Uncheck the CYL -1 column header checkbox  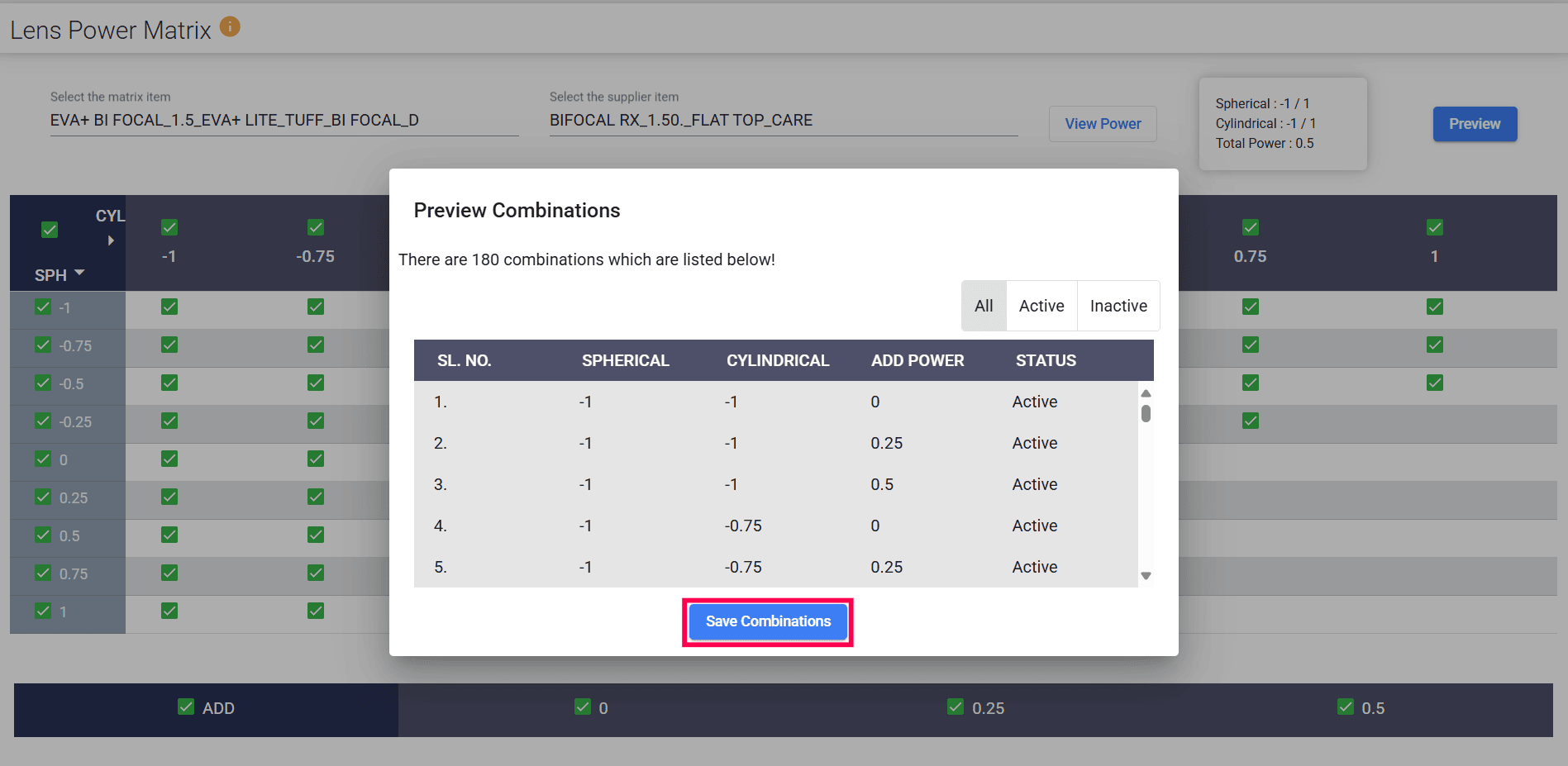pos(169,227)
